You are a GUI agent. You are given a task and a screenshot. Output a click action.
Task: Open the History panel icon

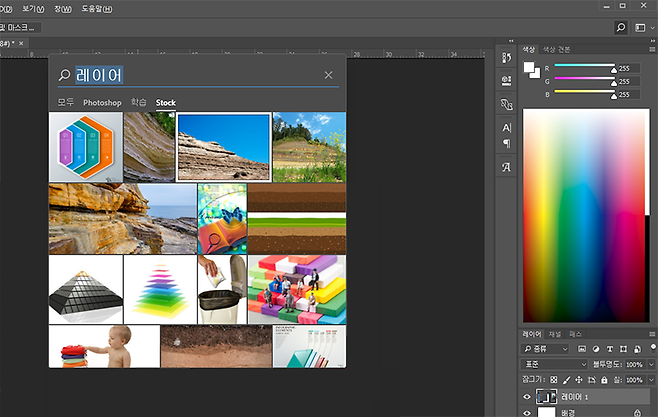506,60
